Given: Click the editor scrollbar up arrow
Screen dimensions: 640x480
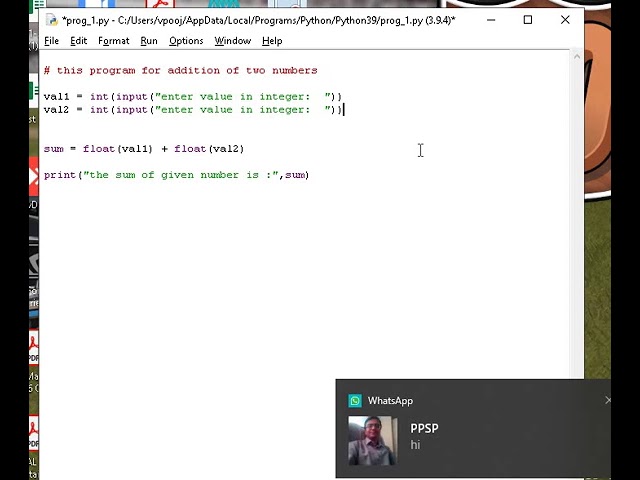Looking at the screenshot, I should click(x=577, y=56).
